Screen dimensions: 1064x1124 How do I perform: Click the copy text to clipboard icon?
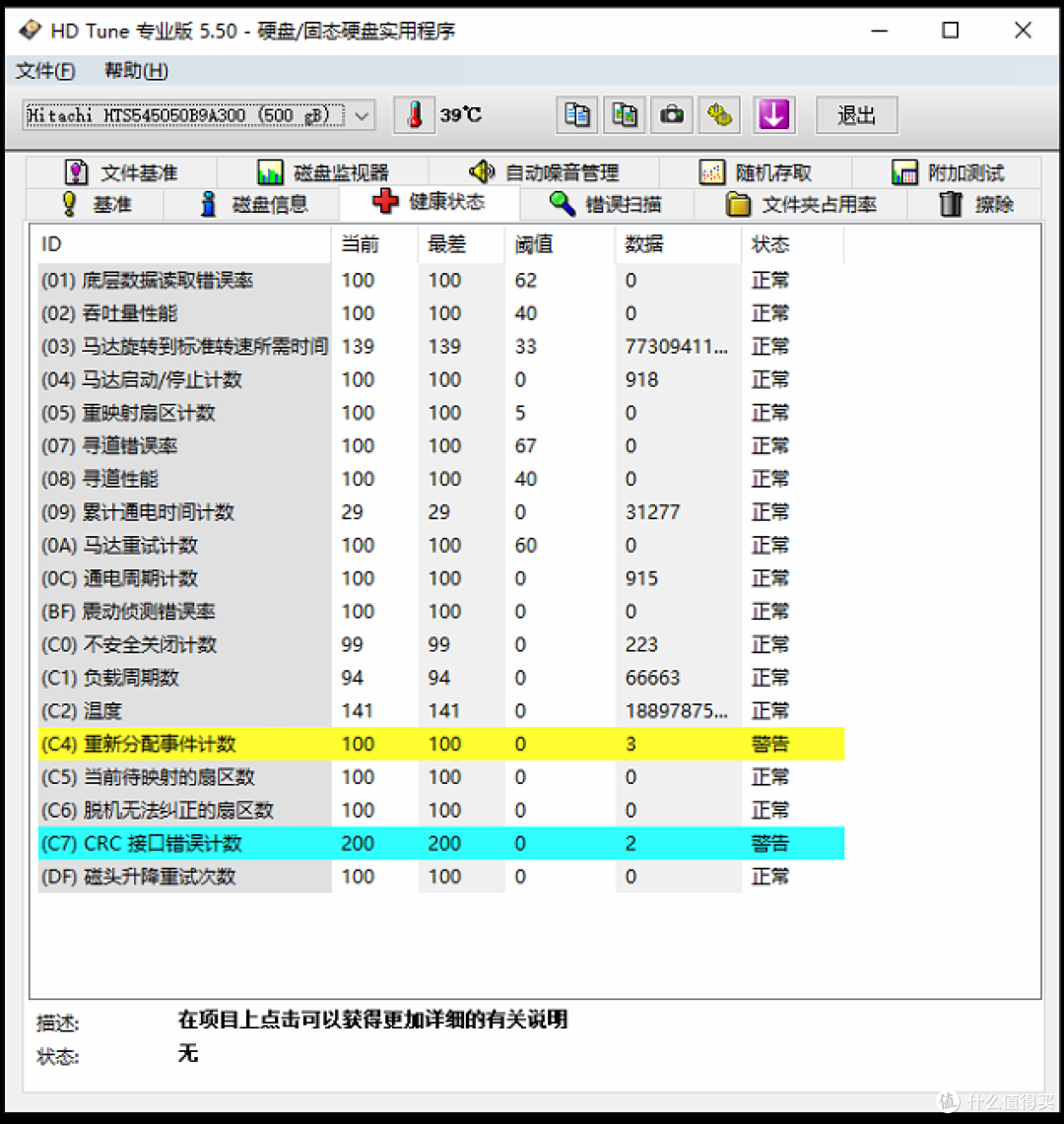coord(576,115)
